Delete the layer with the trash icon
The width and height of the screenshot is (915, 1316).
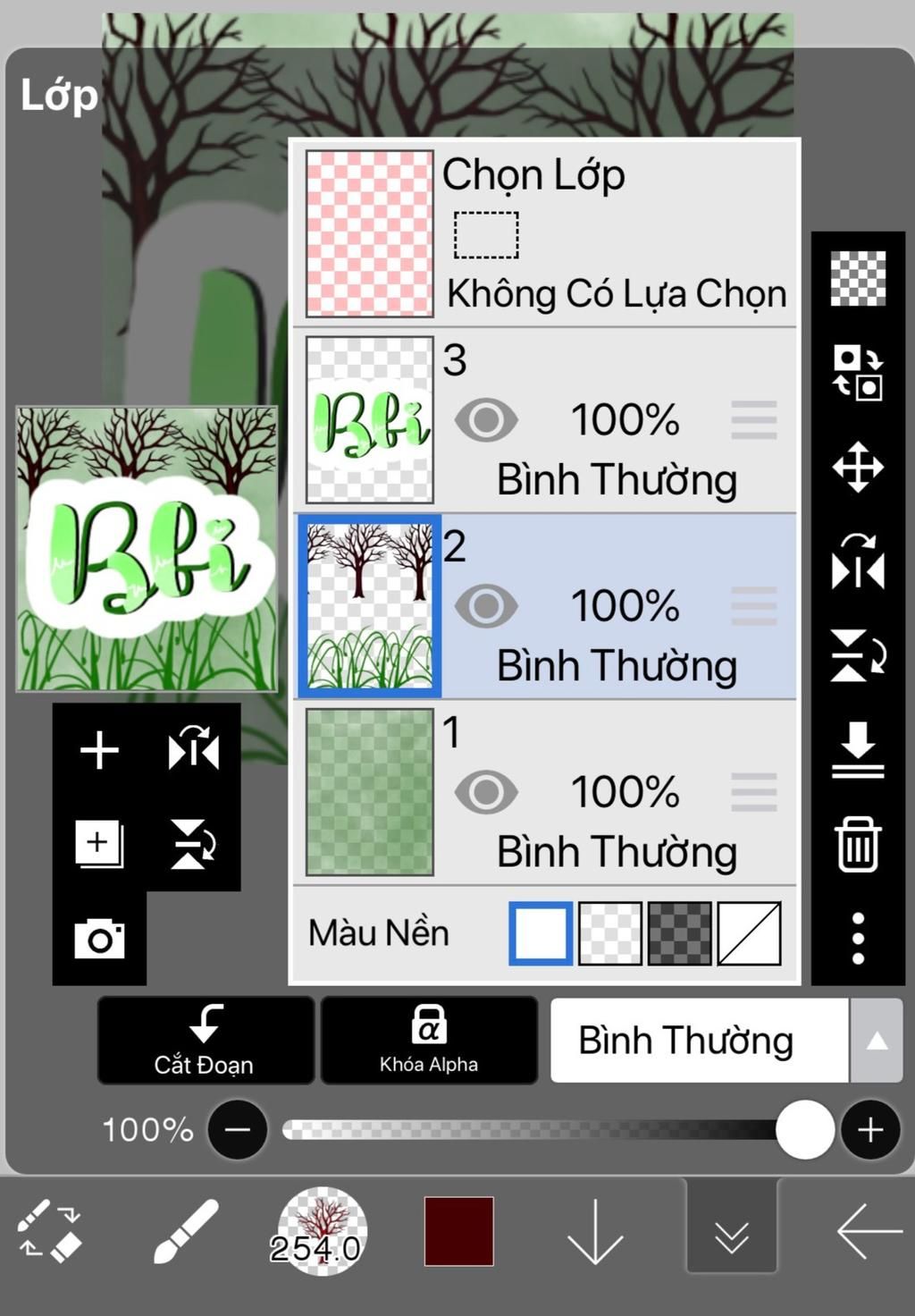(x=858, y=844)
